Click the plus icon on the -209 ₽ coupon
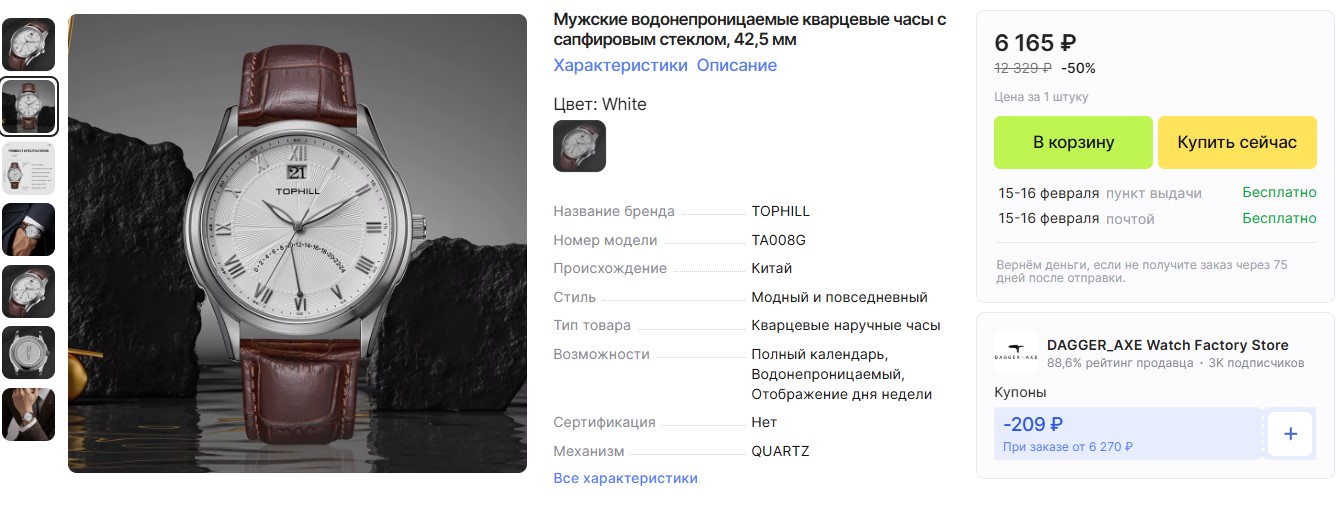Image resolution: width=1344 pixels, height=514 pixels. (1290, 434)
